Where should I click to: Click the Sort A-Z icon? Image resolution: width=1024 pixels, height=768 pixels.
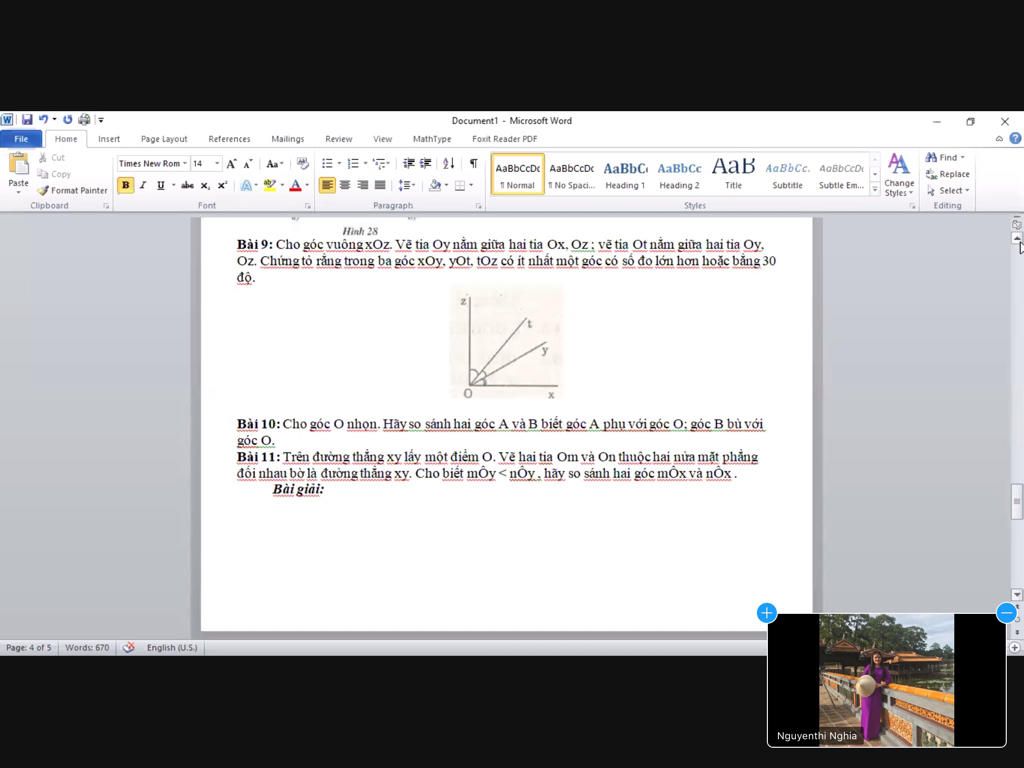click(449, 163)
